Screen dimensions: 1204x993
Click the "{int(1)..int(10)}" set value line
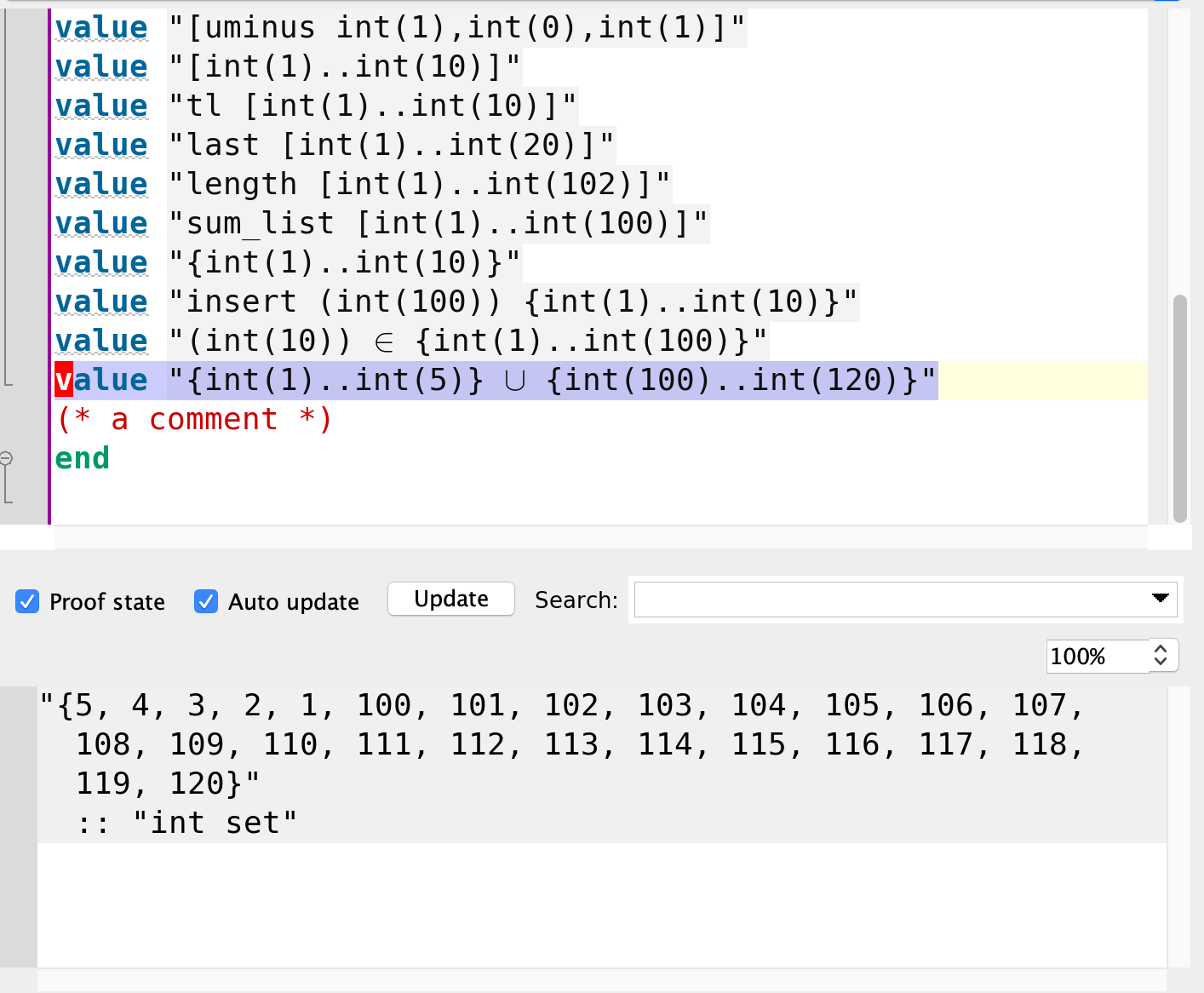click(x=288, y=263)
